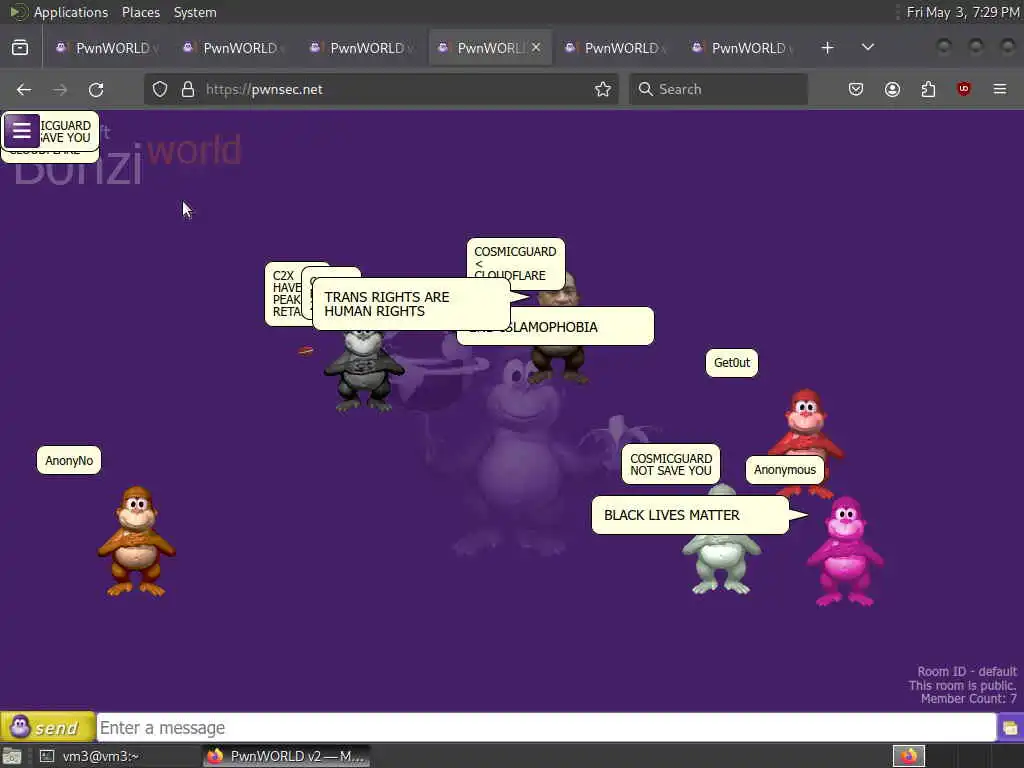
Task: Open the Places menu
Action: coord(141,12)
